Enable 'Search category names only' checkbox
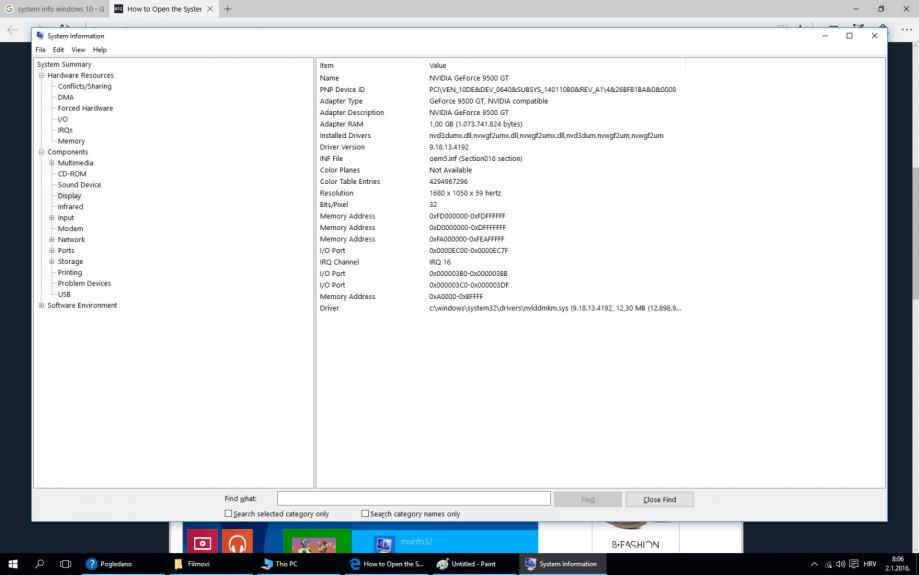Viewport: 919px width, 575px height. (x=365, y=513)
